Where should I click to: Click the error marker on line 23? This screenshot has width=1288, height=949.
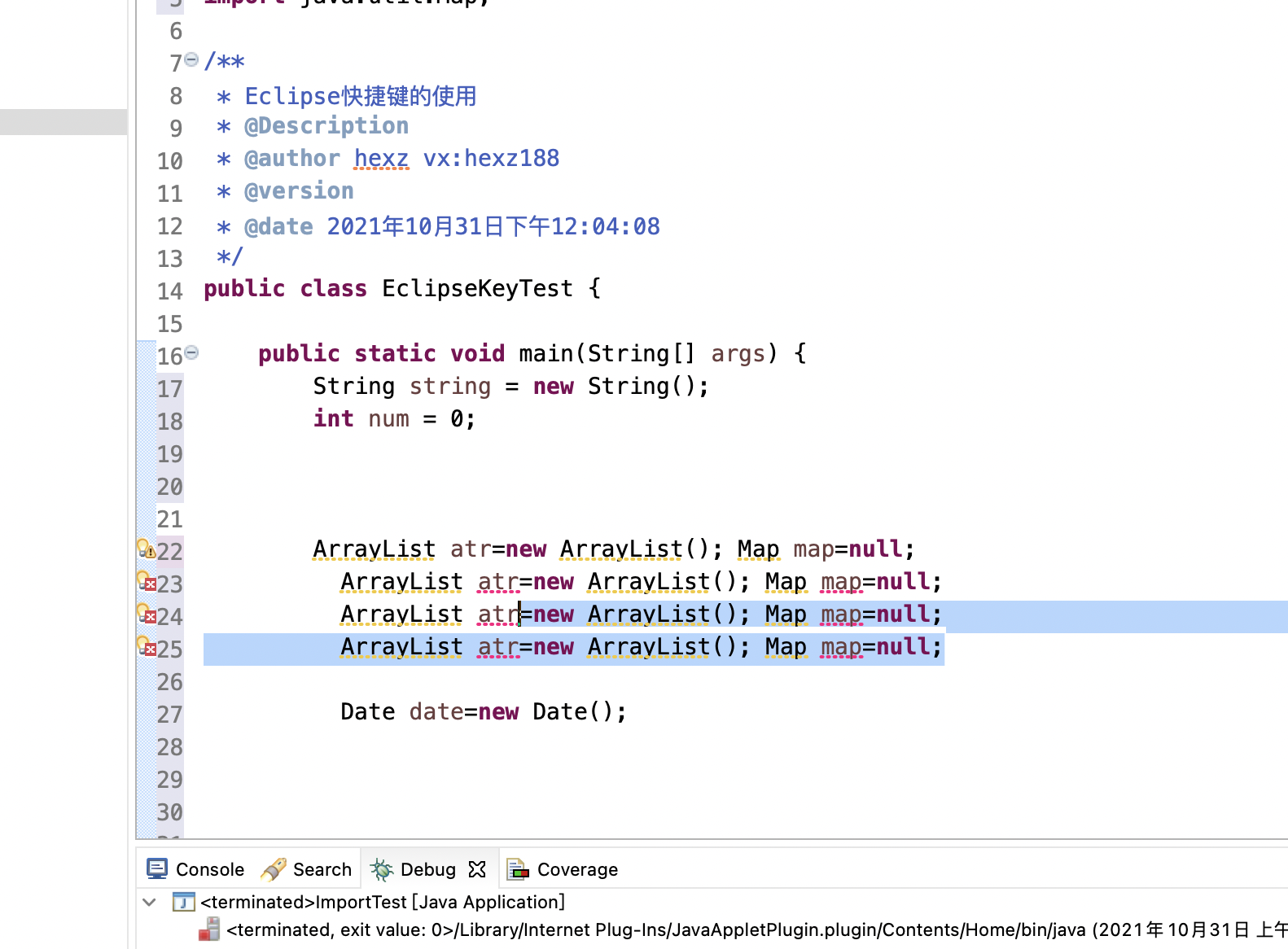click(147, 582)
